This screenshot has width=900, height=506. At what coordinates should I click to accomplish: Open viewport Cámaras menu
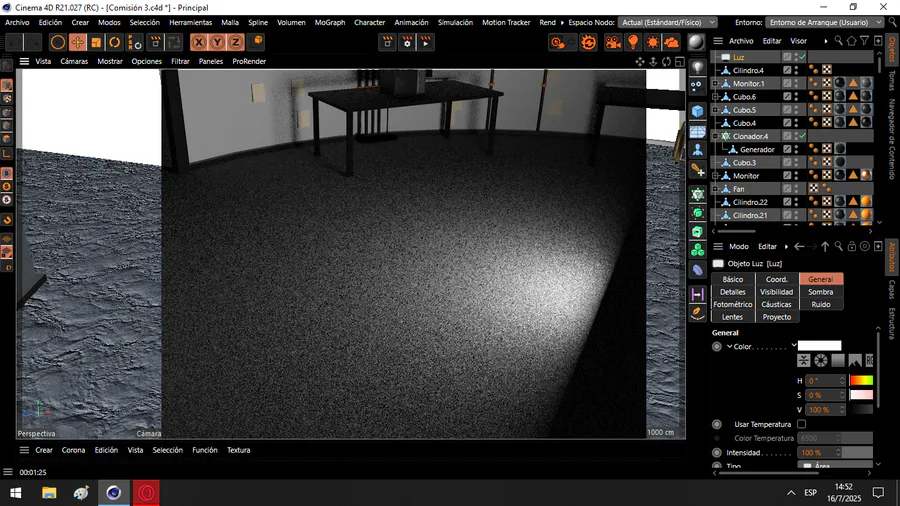click(x=74, y=61)
